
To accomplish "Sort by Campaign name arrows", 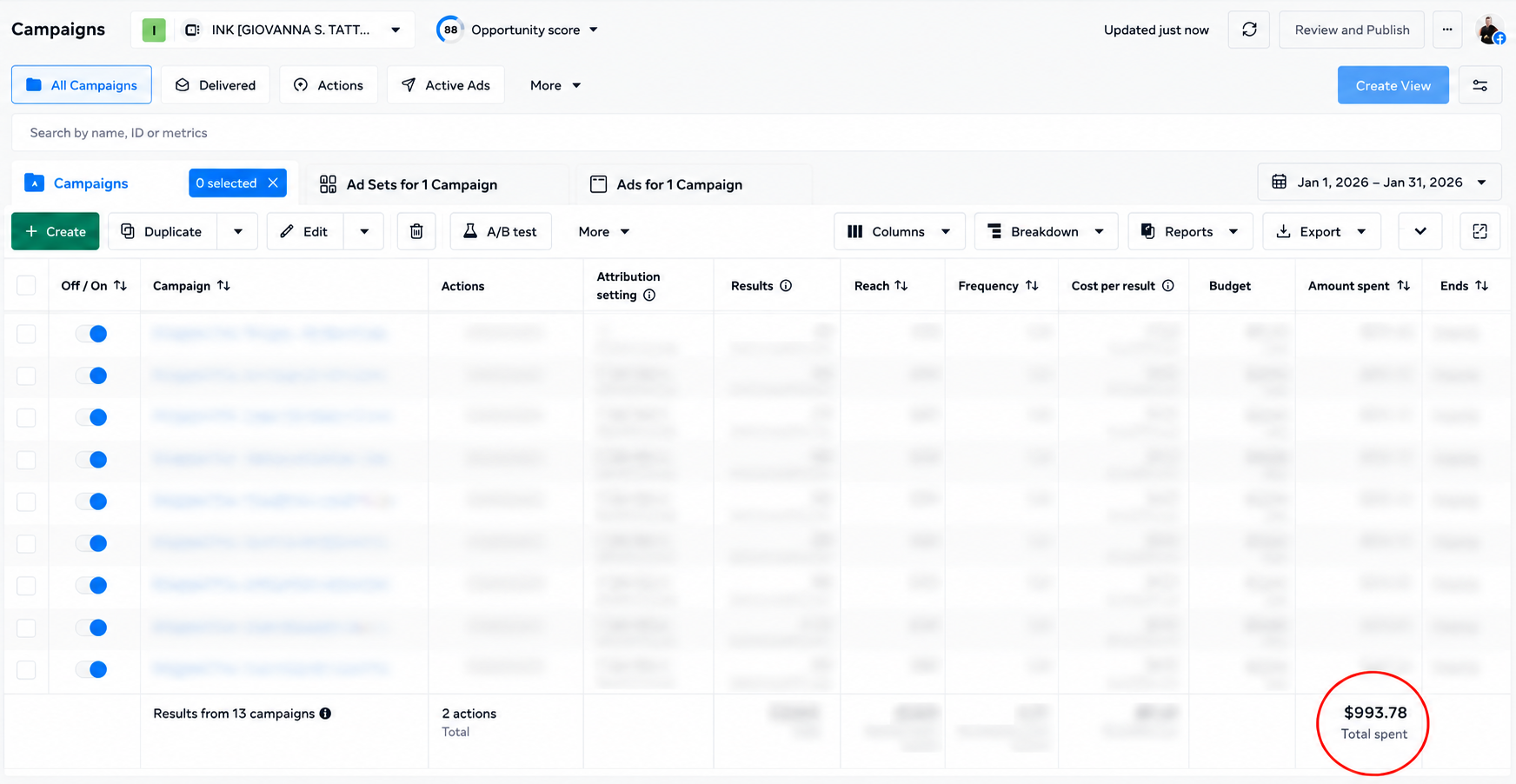I will tap(223, 286).
